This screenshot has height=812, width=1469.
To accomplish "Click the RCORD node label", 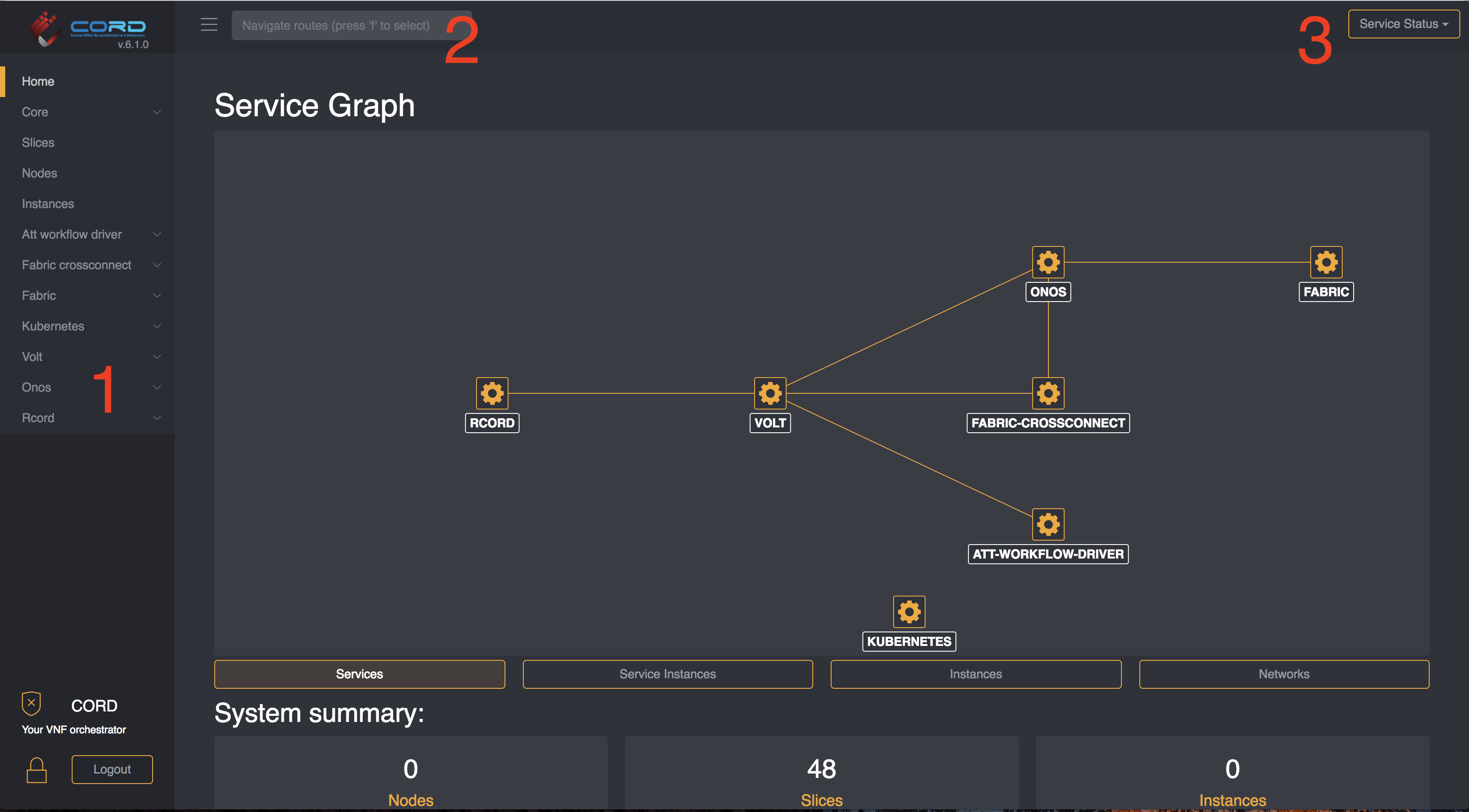I will tap(492, 423).
